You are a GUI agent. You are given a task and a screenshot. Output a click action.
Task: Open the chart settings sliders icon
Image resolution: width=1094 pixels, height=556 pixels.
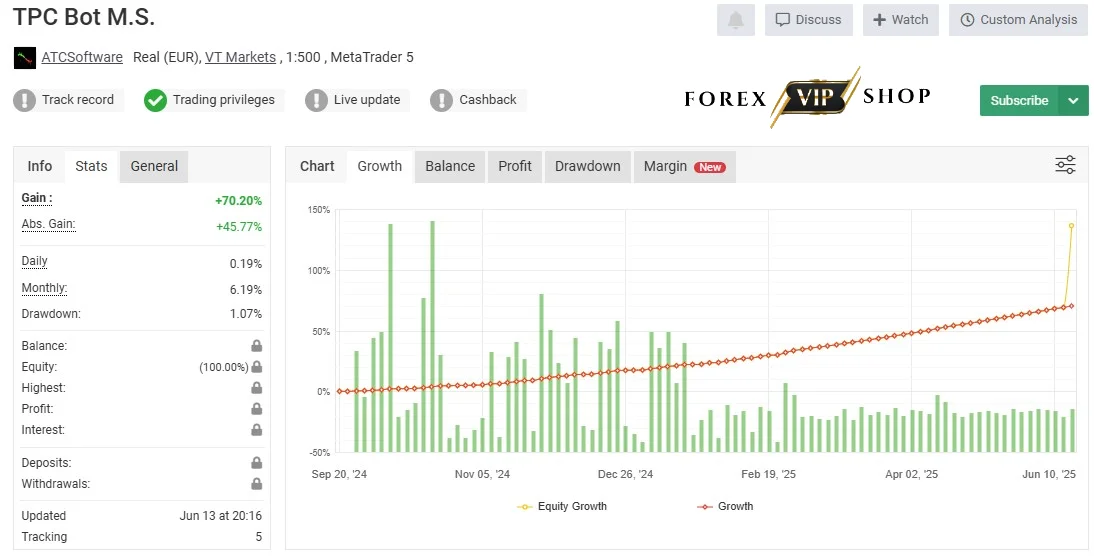tap(1065, 165)
